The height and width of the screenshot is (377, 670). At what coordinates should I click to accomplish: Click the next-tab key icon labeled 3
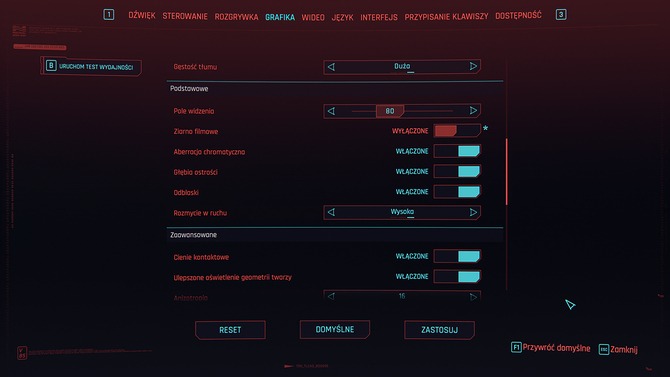[561, 15]
